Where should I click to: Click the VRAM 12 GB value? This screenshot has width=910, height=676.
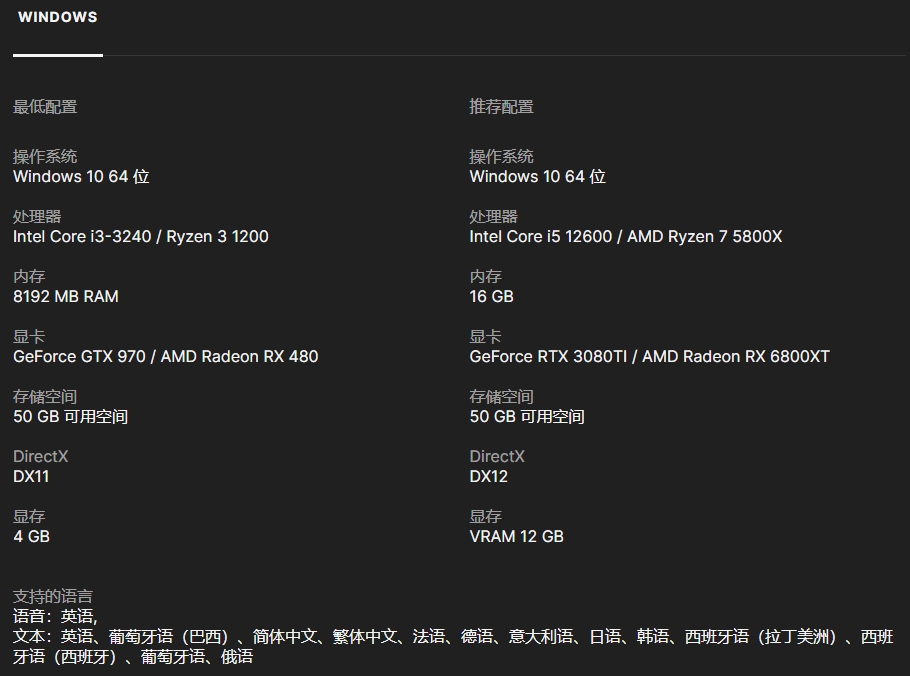tap(517, 536)
